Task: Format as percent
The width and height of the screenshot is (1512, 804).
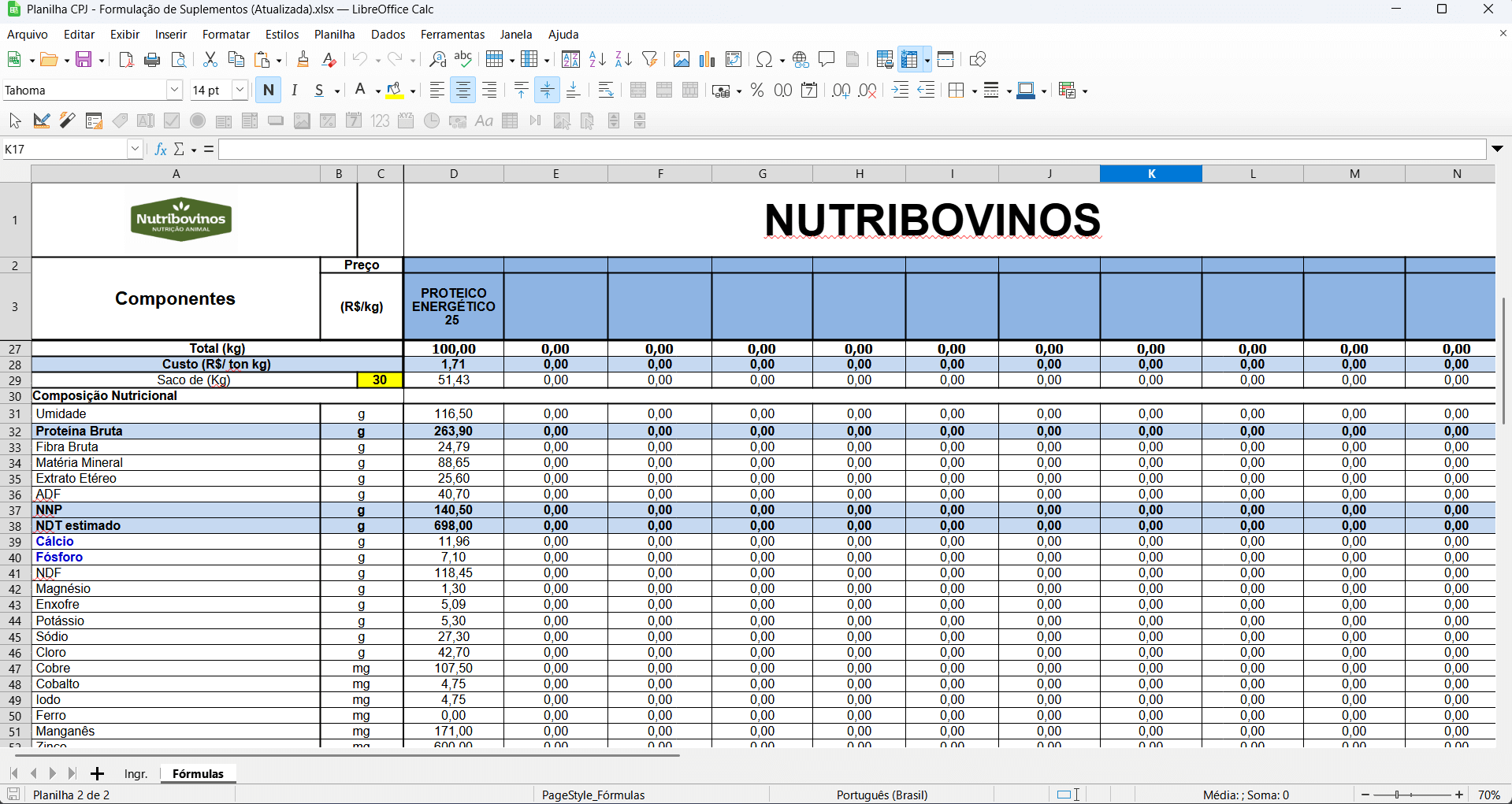Action: pyautogui.click(x=757, y=91)
